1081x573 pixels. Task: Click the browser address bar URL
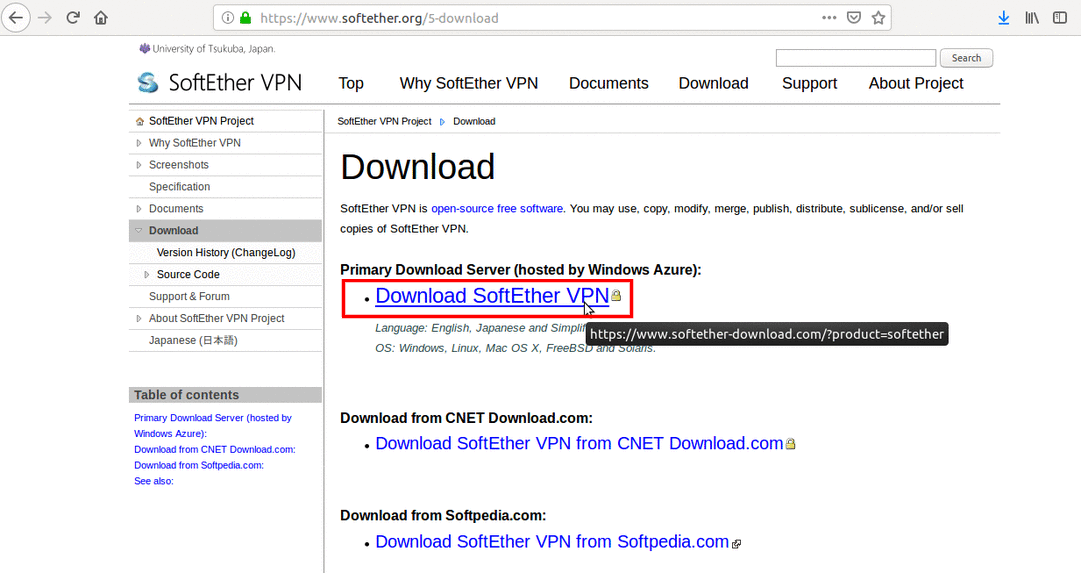[x=379, y=18]
